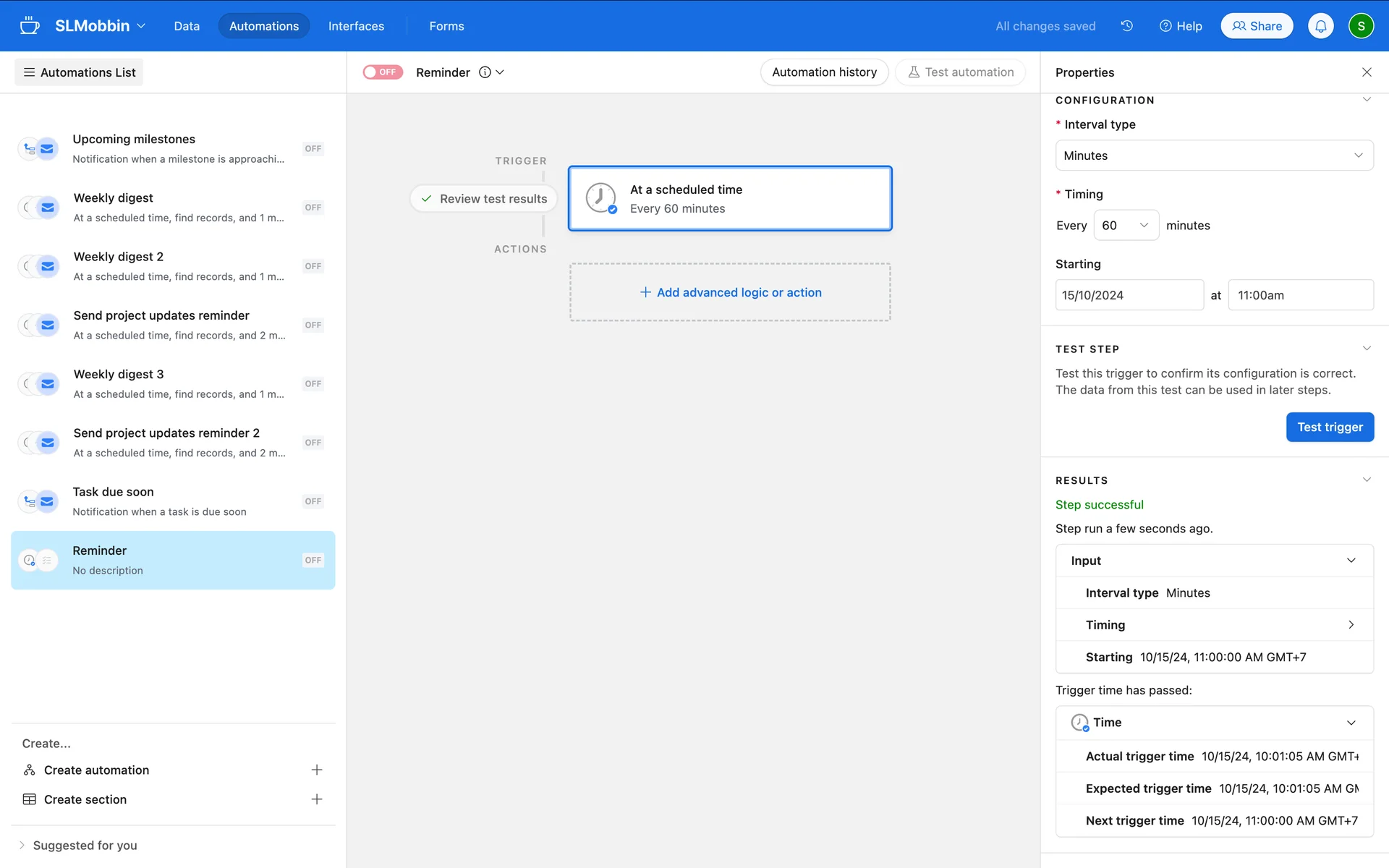
Task: Click the starting date input field
Action: pyautogui.click(x=1129, y=295)
